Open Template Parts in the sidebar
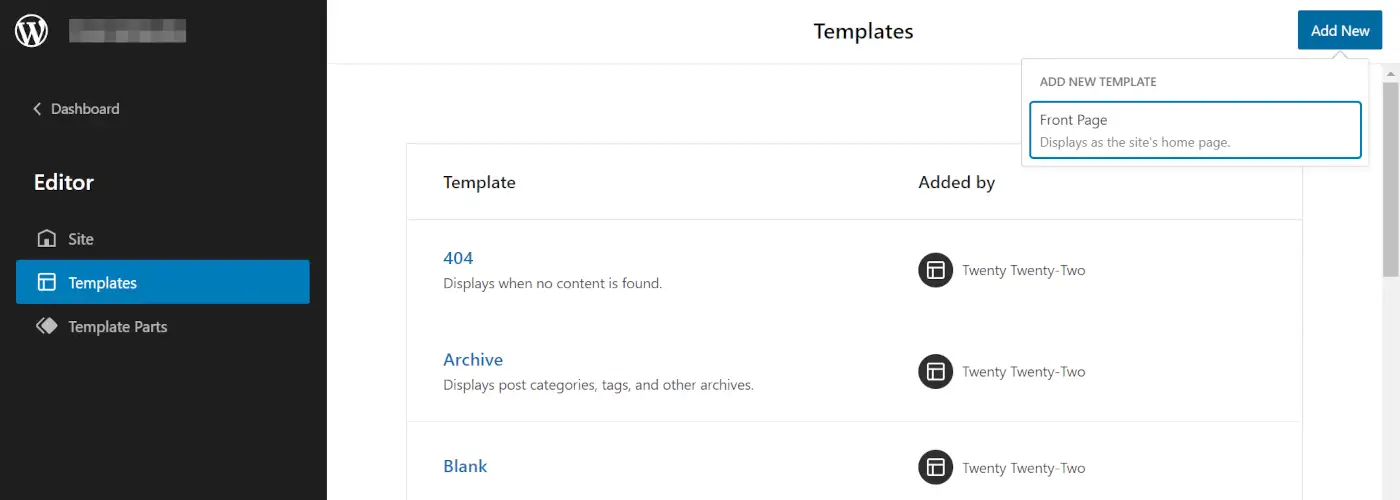 tap(163, 326)
